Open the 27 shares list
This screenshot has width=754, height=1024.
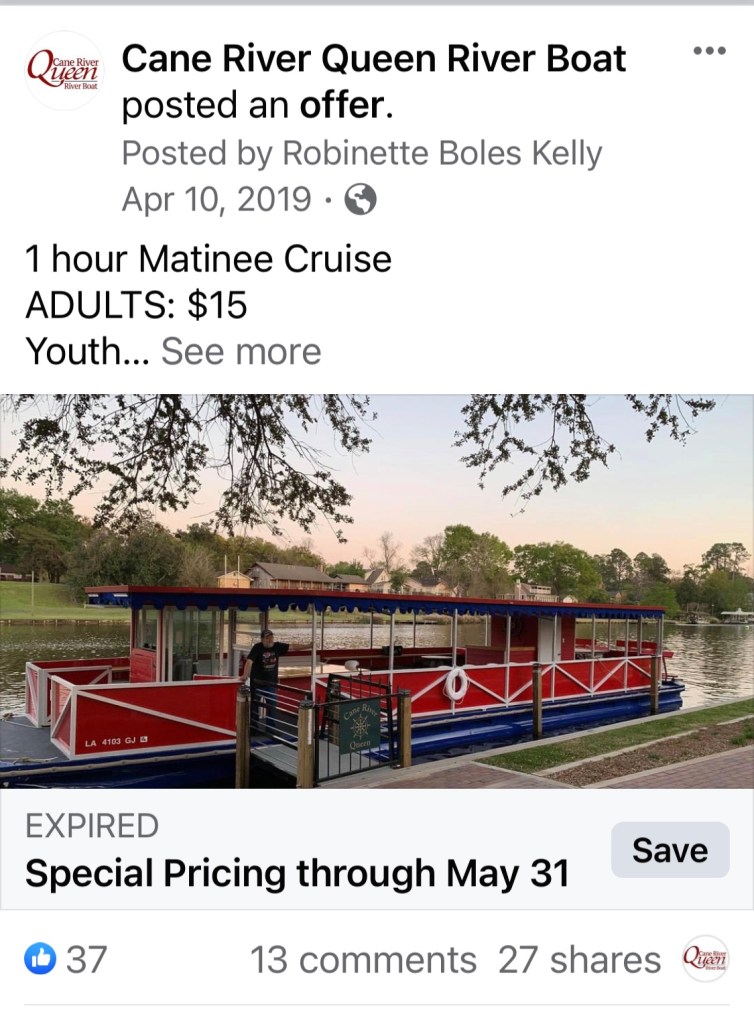[579, 960]
